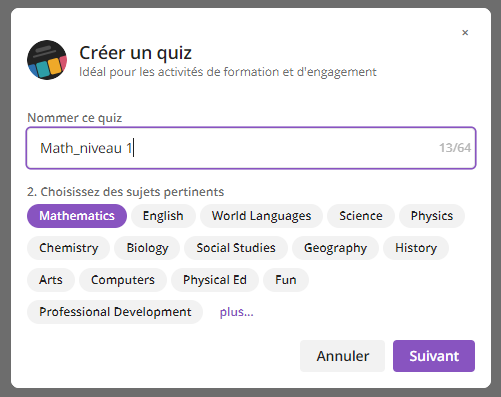Select the History subject tag
Screen dimensions: 501x397
[416, 248]
